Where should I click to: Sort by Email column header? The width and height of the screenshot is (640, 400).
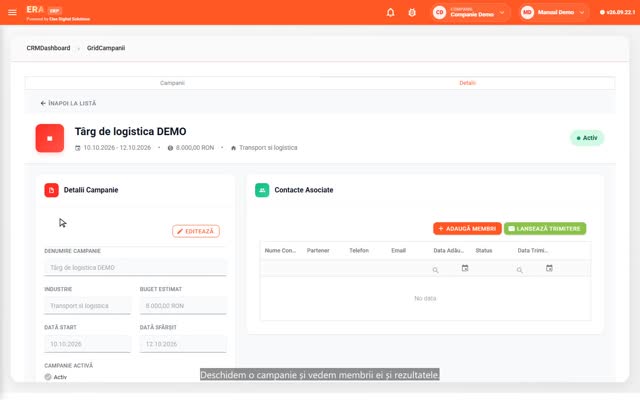pyautogui.click(x=399, y=250)
